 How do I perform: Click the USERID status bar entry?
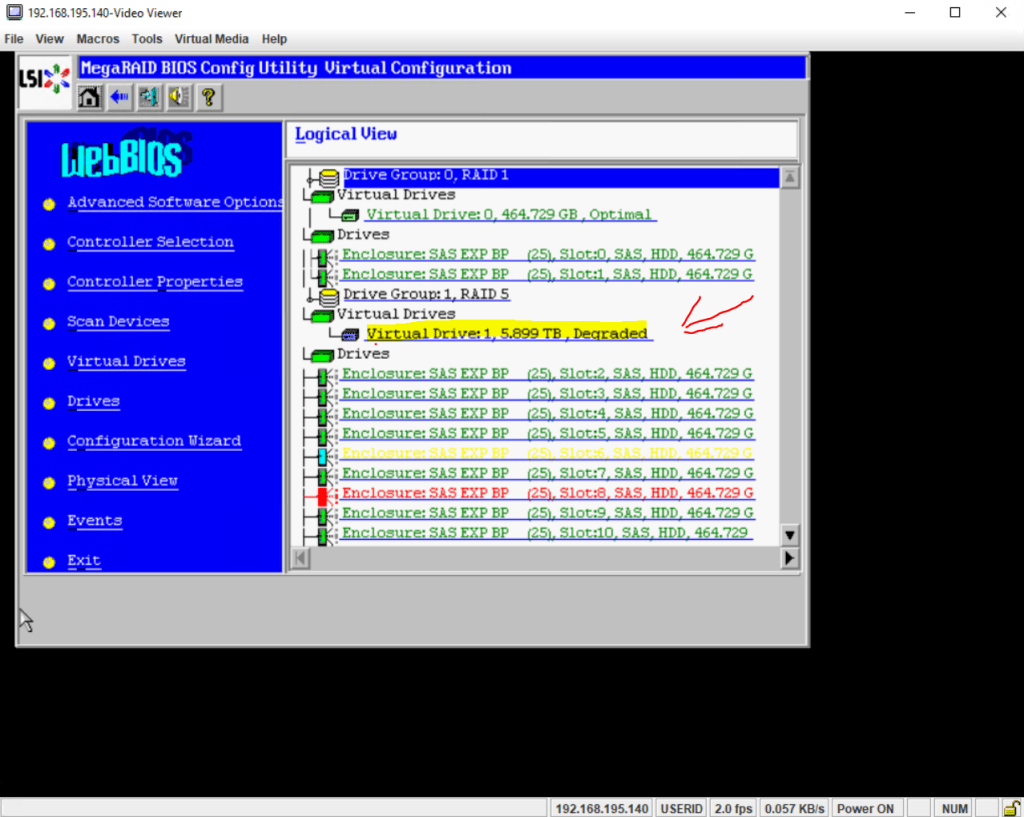(x=681, y=809)
